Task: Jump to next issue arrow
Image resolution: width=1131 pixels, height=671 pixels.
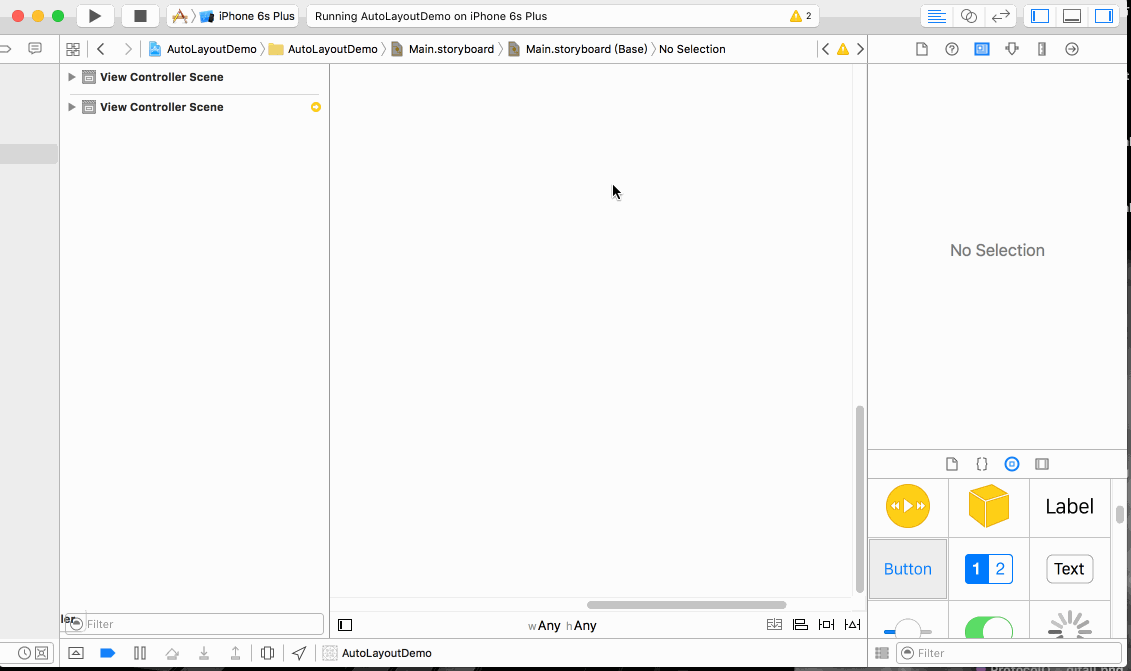Action: click(860, 49)
